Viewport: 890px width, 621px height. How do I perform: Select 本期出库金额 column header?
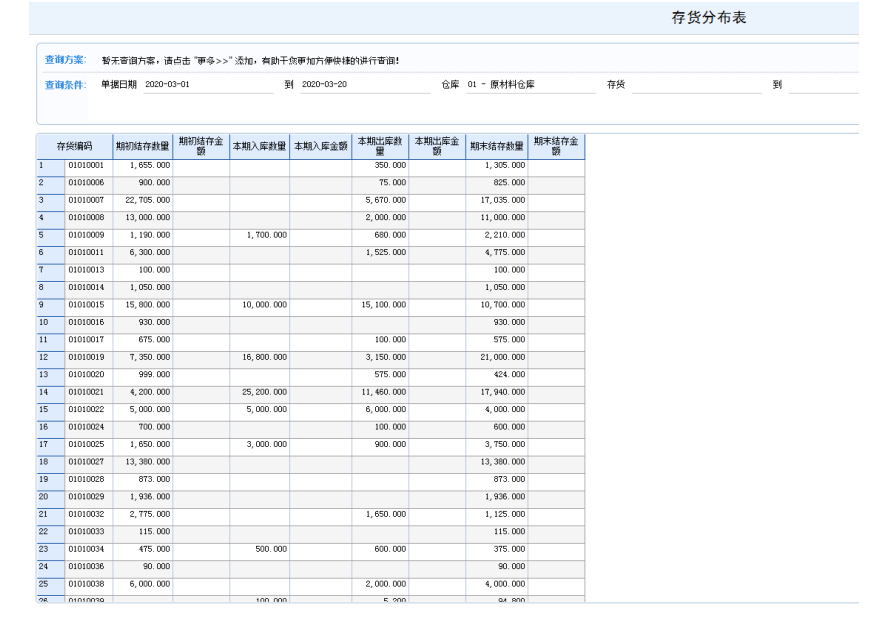[x=437, y=146]
